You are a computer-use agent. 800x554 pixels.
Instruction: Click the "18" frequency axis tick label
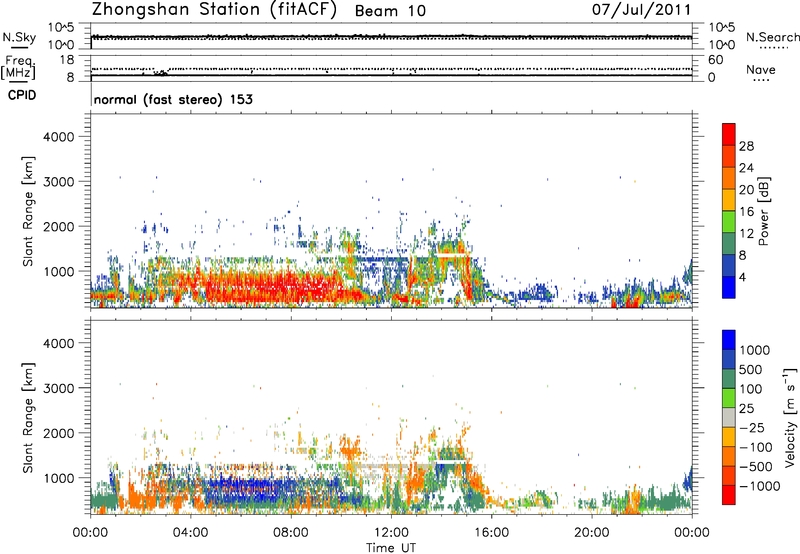67,60
